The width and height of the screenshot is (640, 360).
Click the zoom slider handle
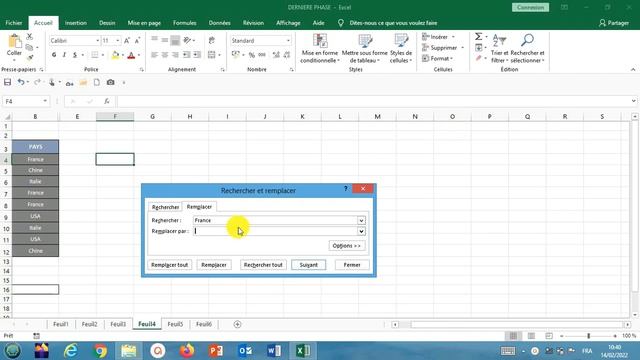(589, 336)
